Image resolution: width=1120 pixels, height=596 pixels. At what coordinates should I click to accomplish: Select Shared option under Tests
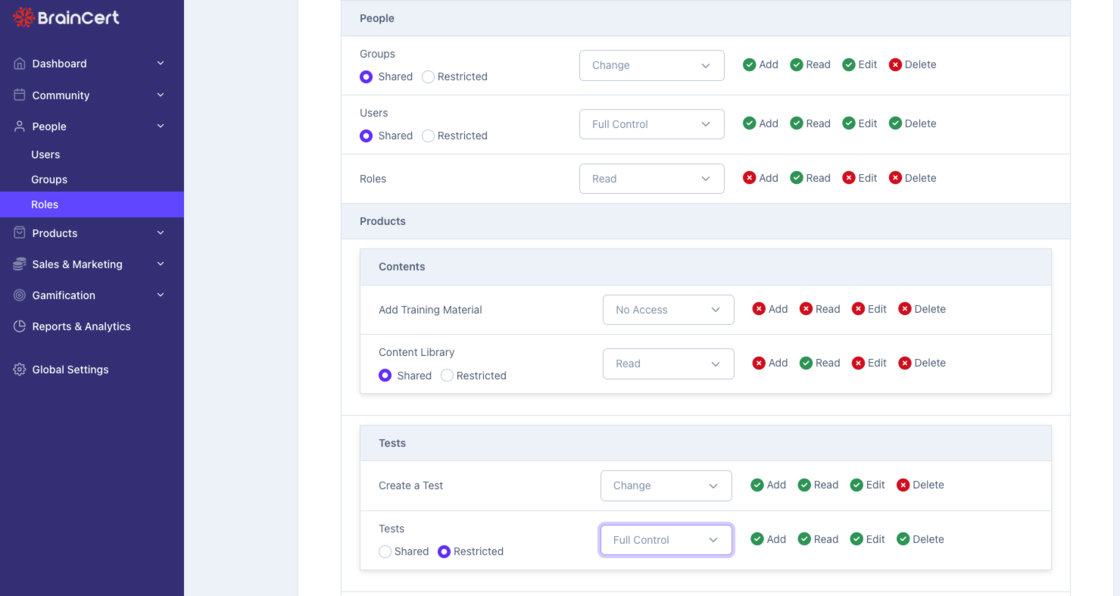(x=385, y=551)
